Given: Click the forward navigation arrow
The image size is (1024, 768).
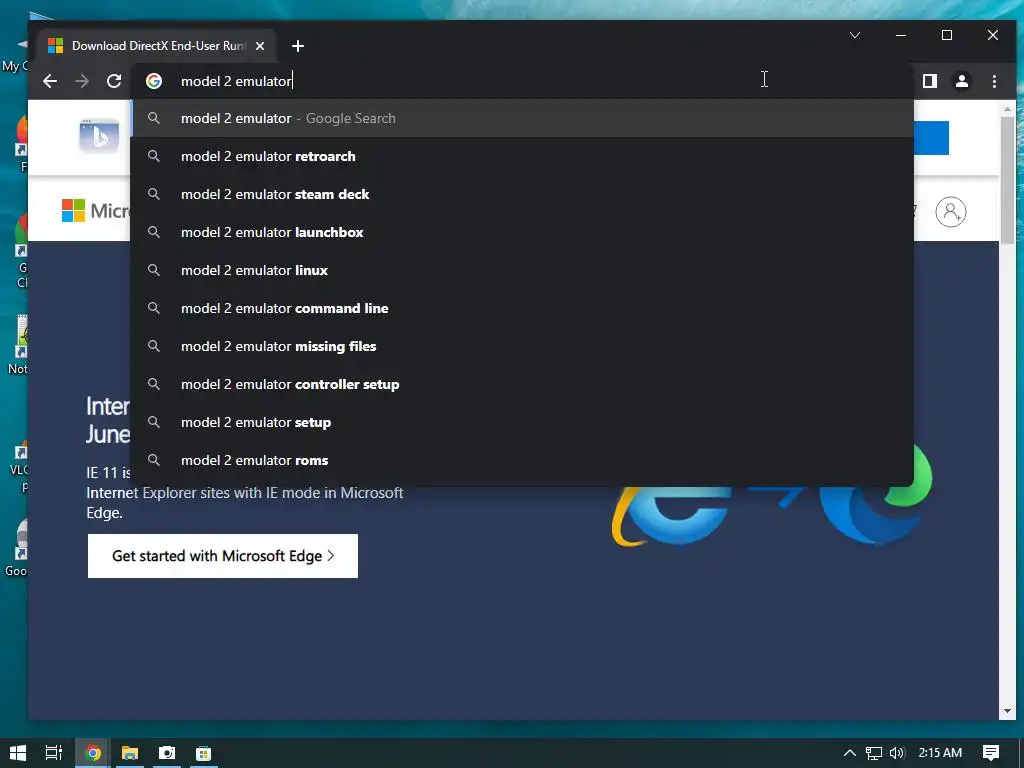Looking at the screenshot, I should tap(82, 81).
